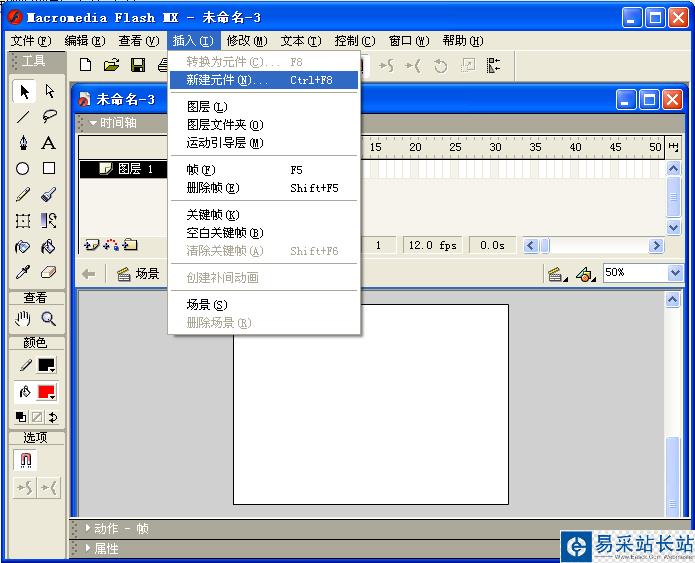Swap stroke and fill colors
Screen dimensions: 695x563
coord(53,417)
